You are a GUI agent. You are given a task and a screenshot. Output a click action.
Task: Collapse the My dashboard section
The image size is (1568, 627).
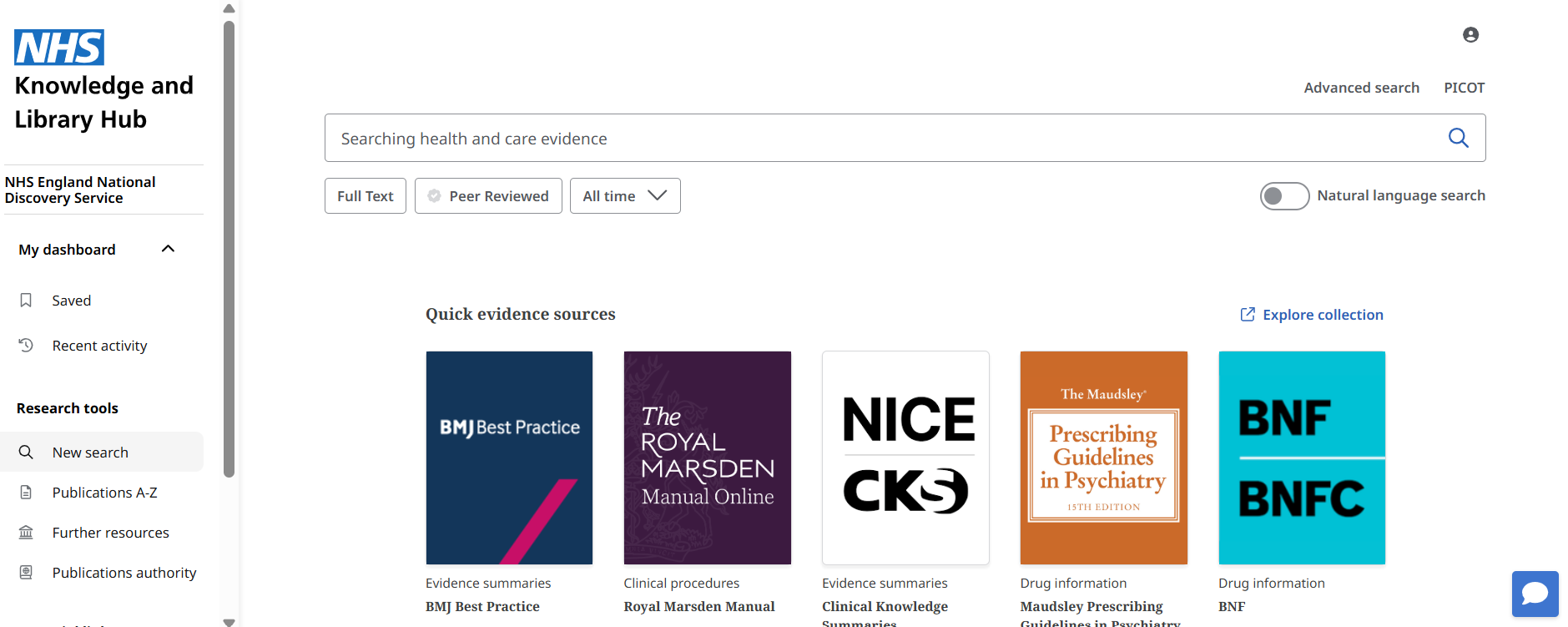tap(167, 248)
